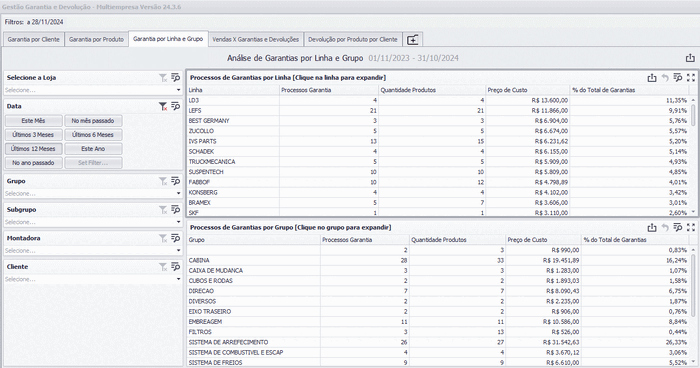Switch to the Garantia por Cliente tab
700x368 pixels.
point(33,39)
